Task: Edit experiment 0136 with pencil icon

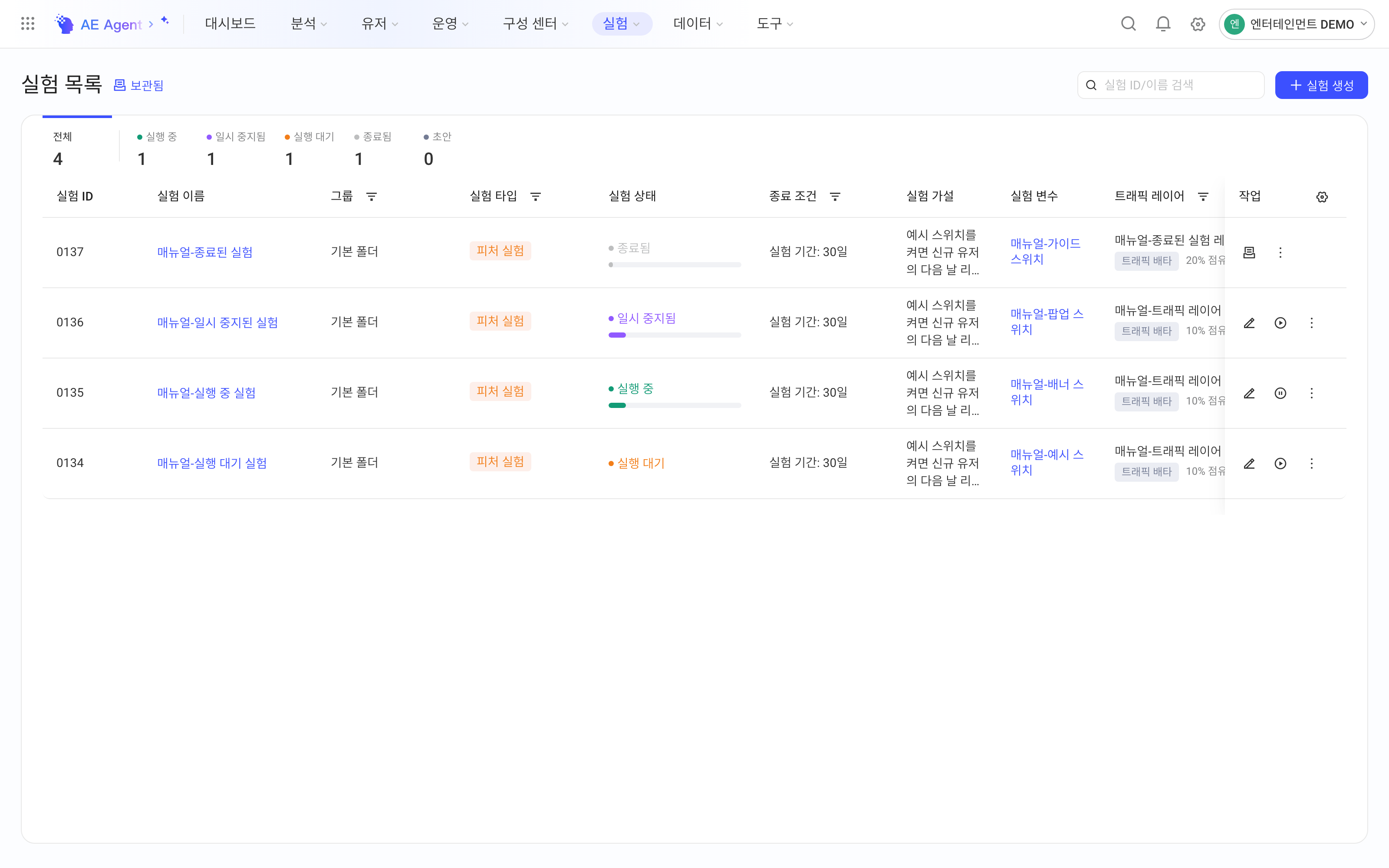Action: (x=1249, y=323)
